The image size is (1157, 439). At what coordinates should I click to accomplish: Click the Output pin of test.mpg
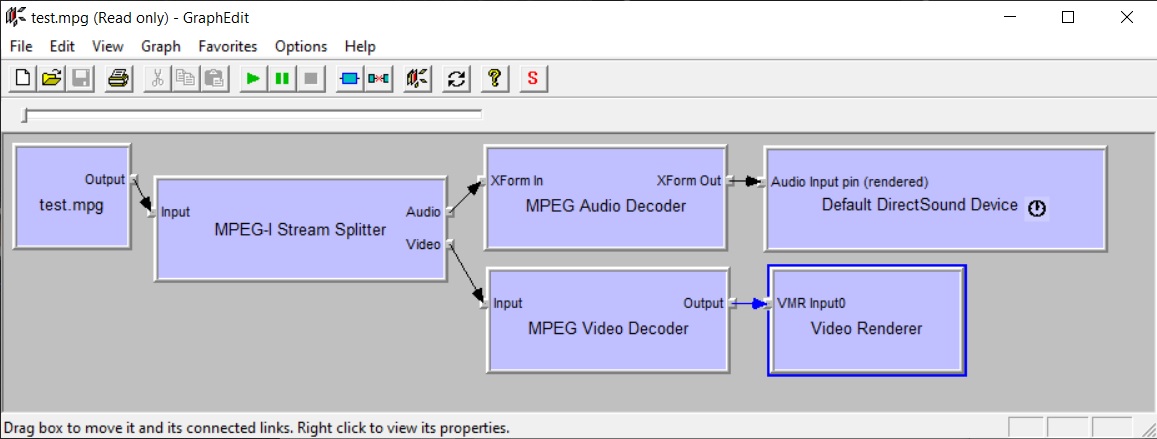tap(133, 179)
